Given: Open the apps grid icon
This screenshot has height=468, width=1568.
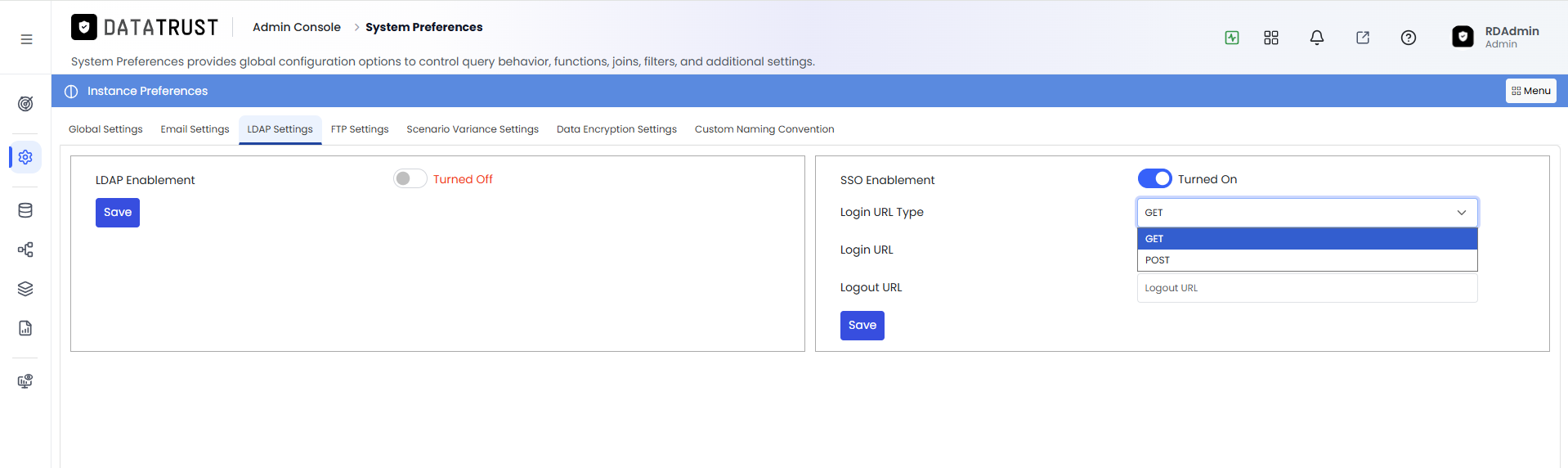Looking at the screenshot, I should pyautogui.click(x=1271, y=38).
